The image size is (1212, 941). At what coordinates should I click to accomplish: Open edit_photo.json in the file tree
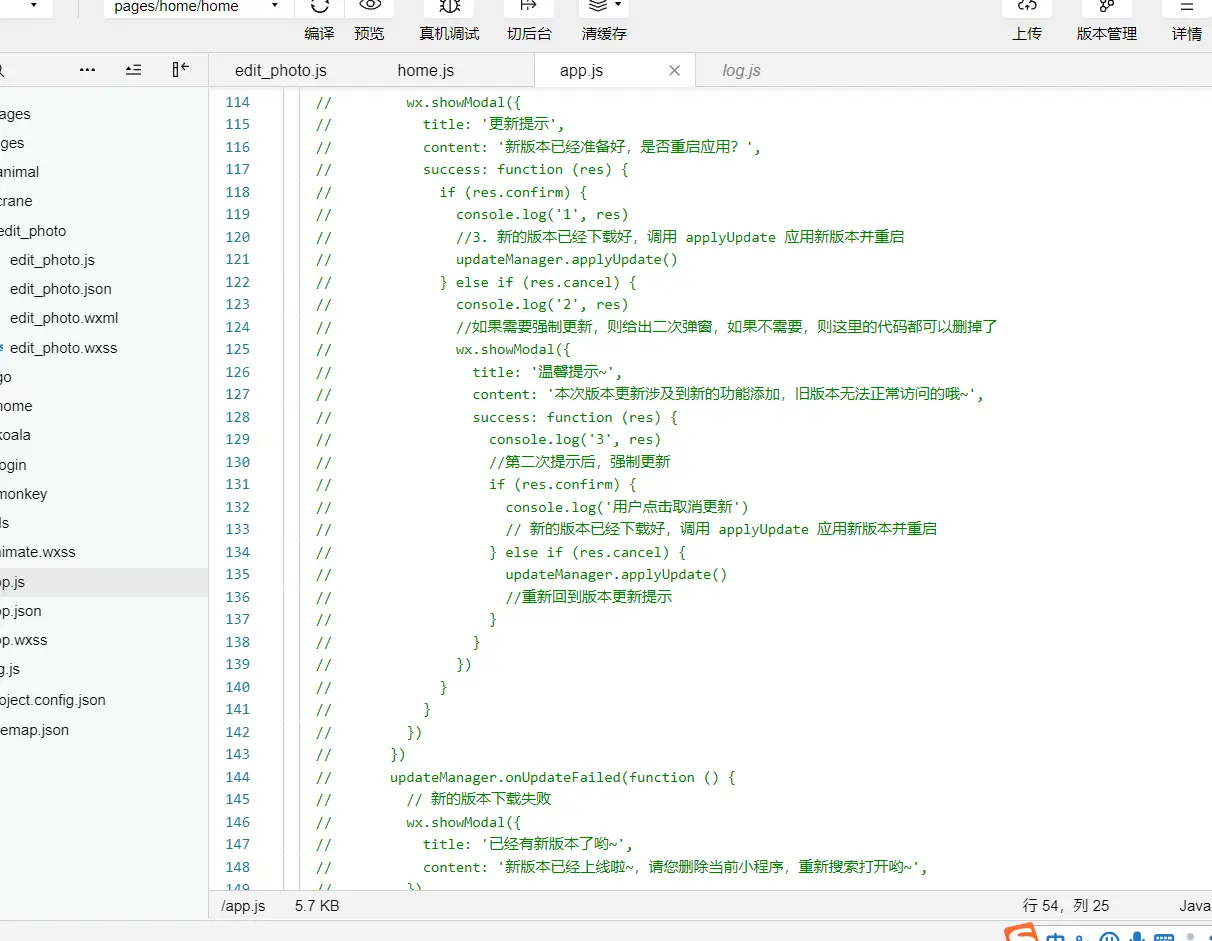(104, 289)
